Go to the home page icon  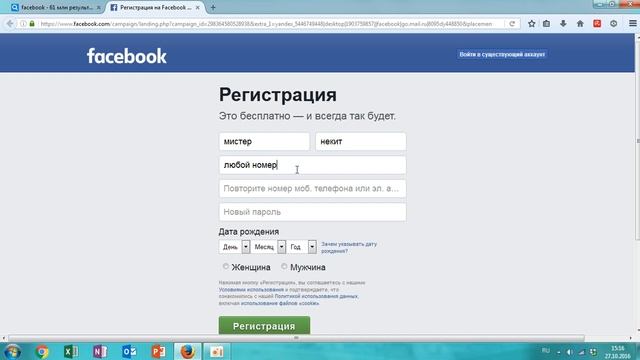point(580,24)
